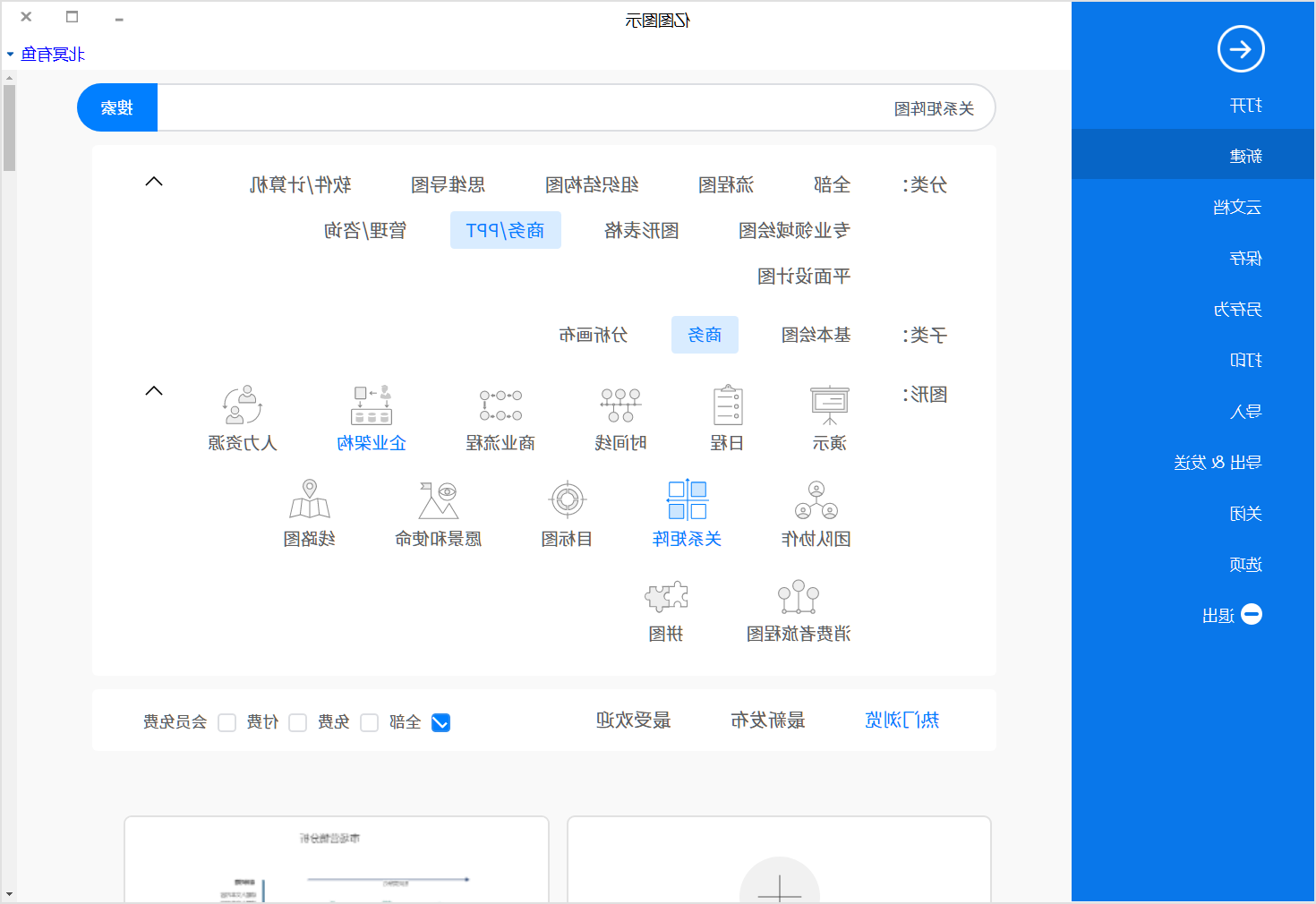Uncheck the 全部 filter checkbox
The height and width of the screenshot is (904, 1316).
440,722
